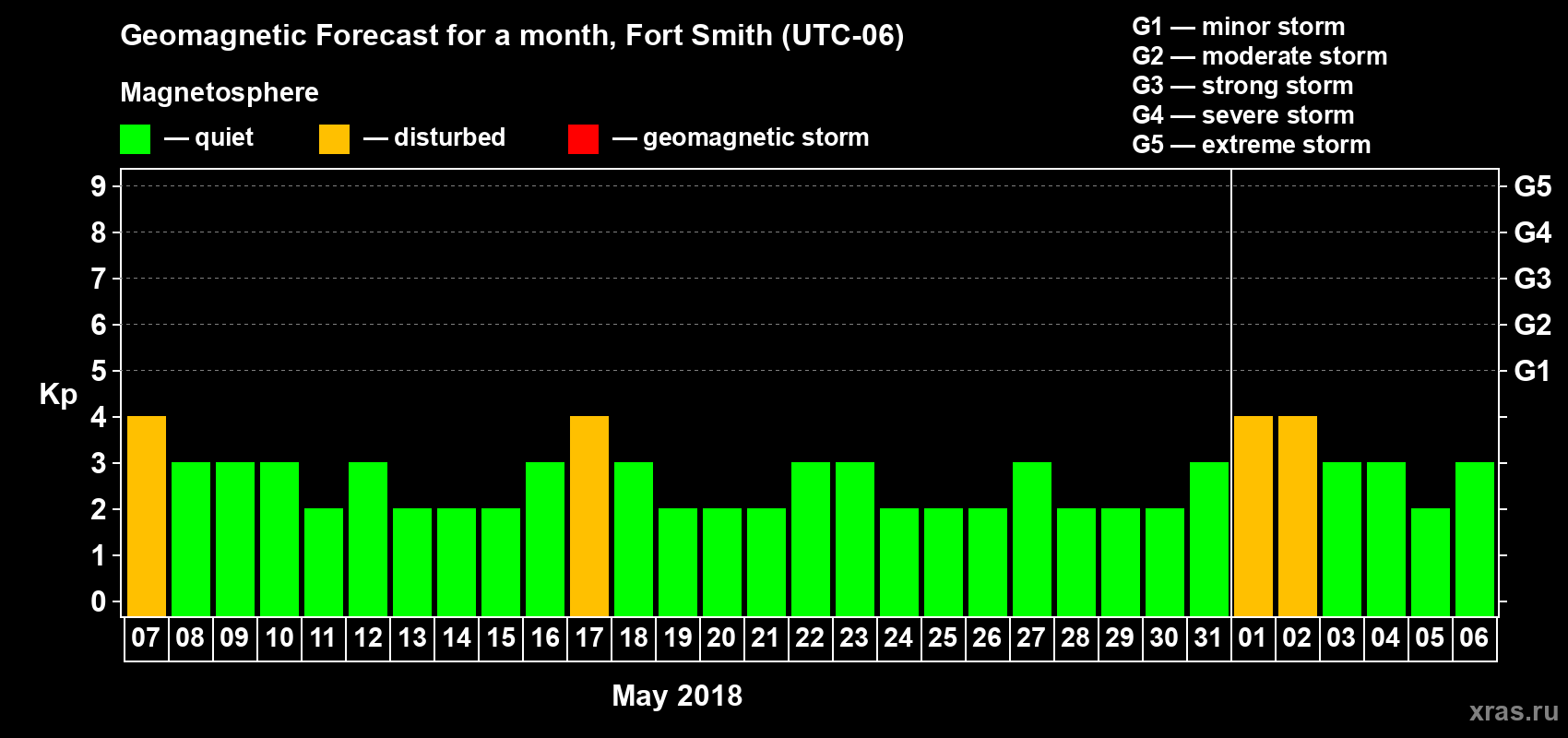Screen dimensions: 1568x738
Task: Click the date label 15
Action: coord(500,638)
